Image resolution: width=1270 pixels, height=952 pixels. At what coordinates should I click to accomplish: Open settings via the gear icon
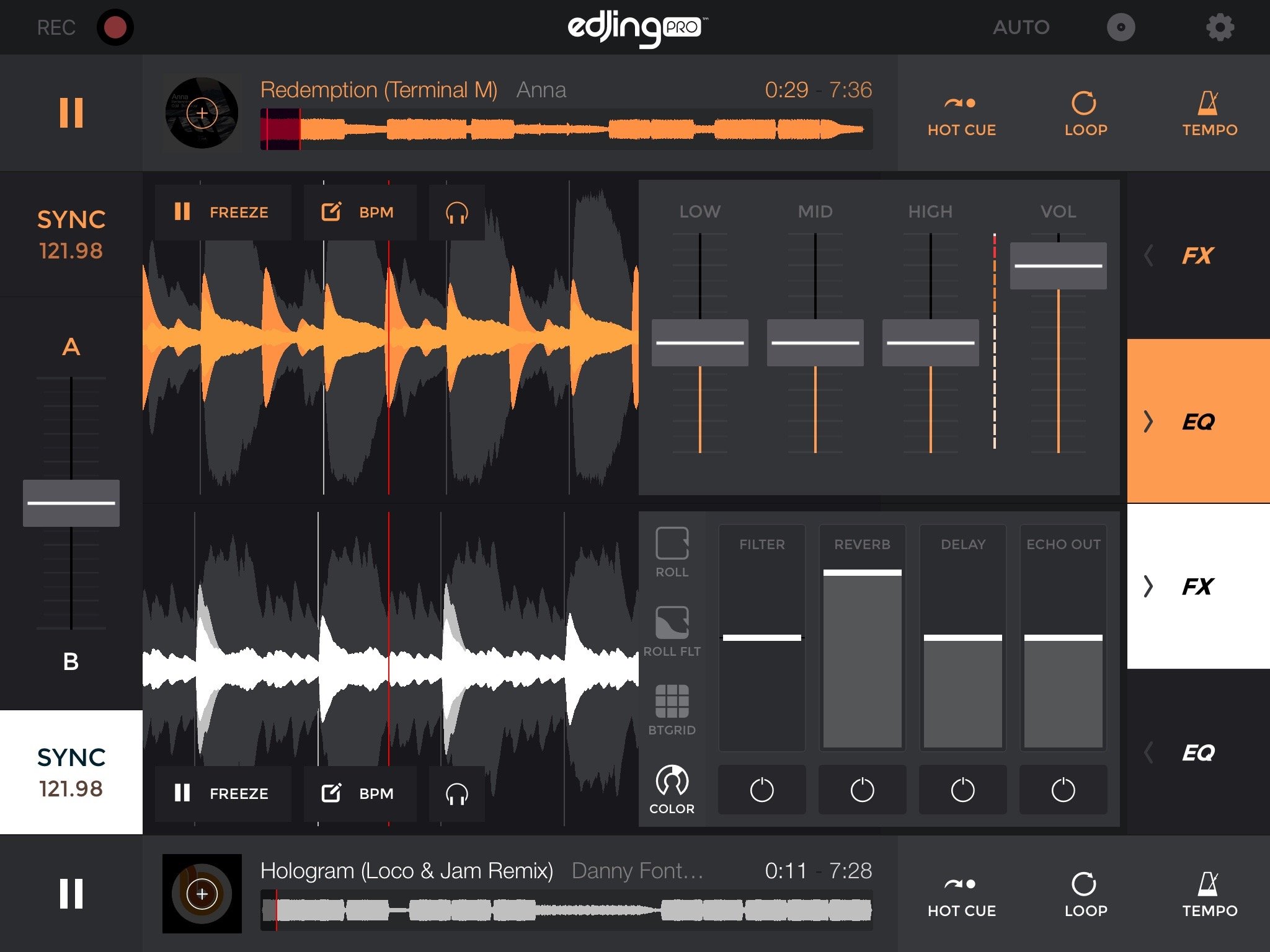(1219, 28)
